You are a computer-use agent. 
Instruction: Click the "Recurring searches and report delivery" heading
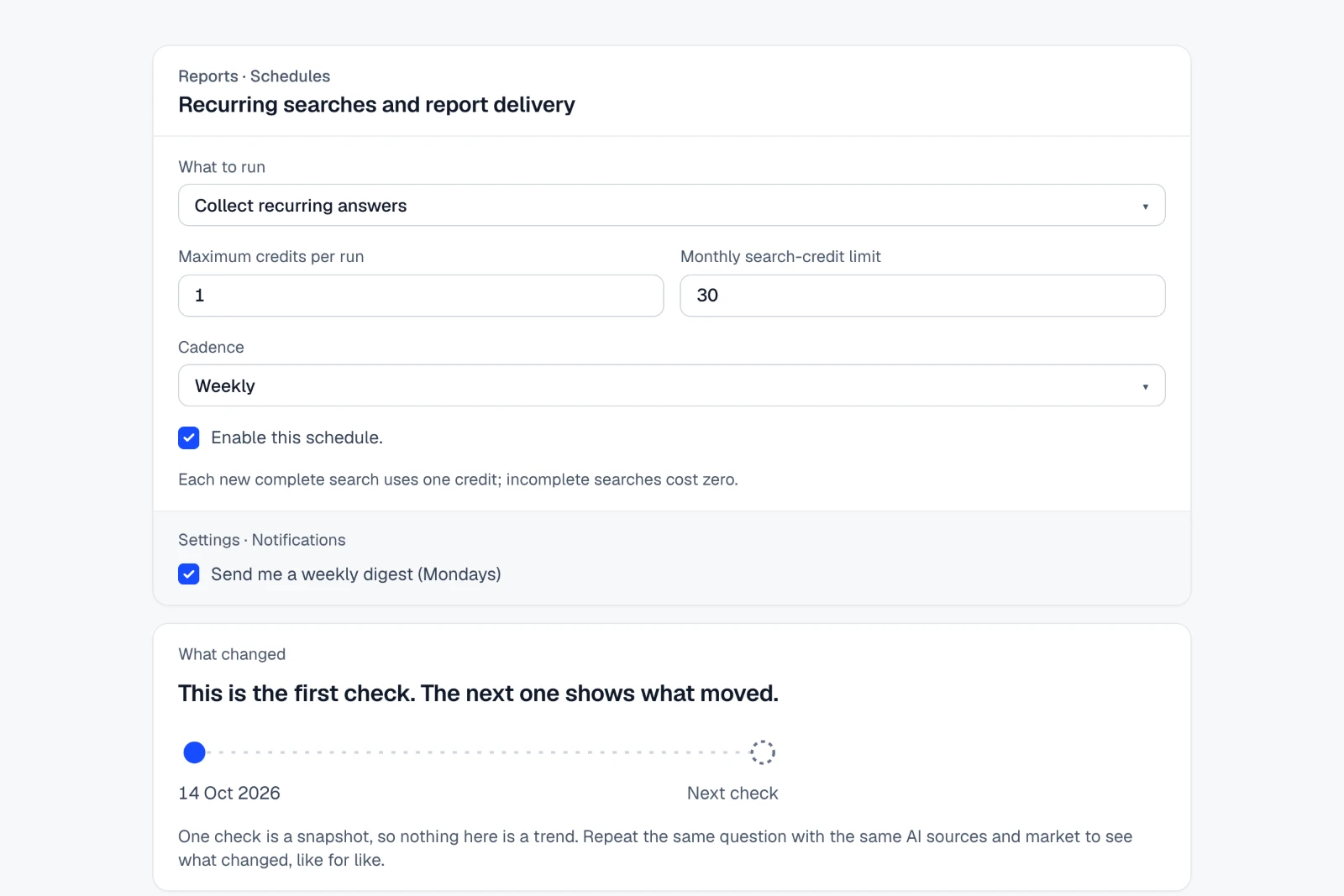point(376,105)
